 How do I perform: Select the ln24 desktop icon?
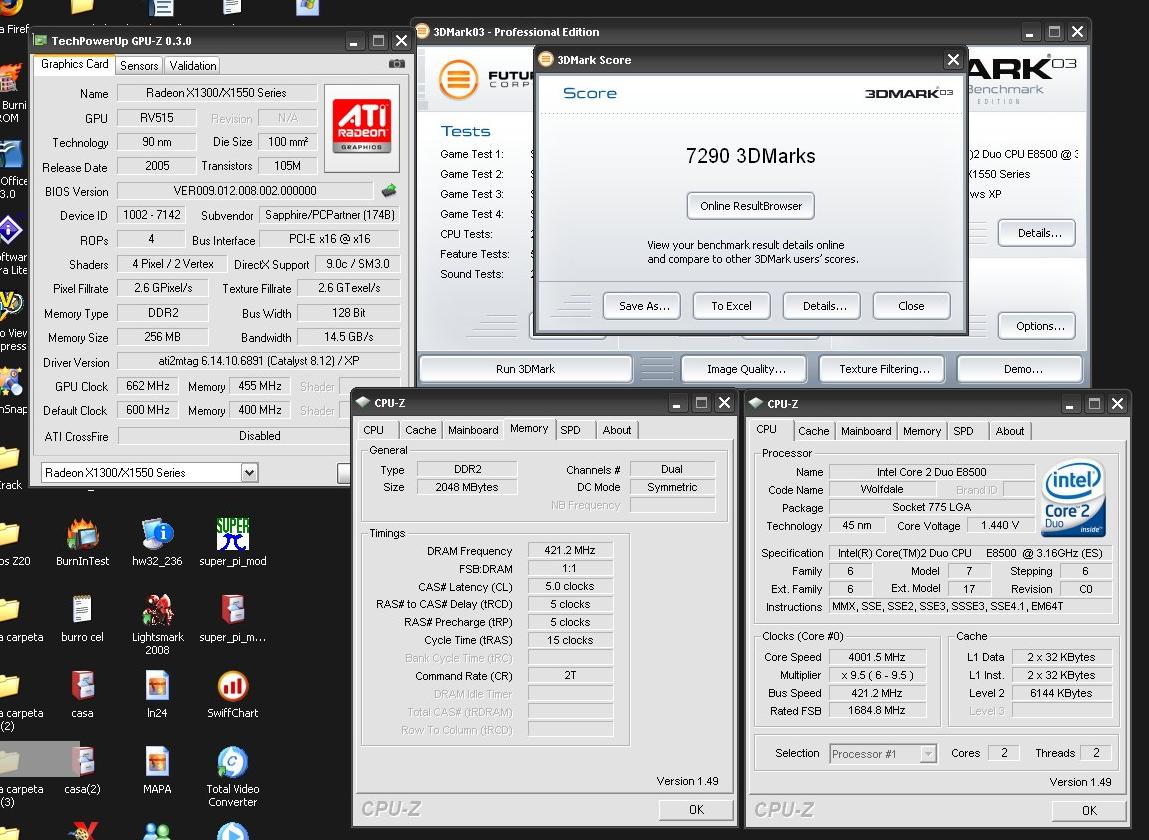click(158, 687)
